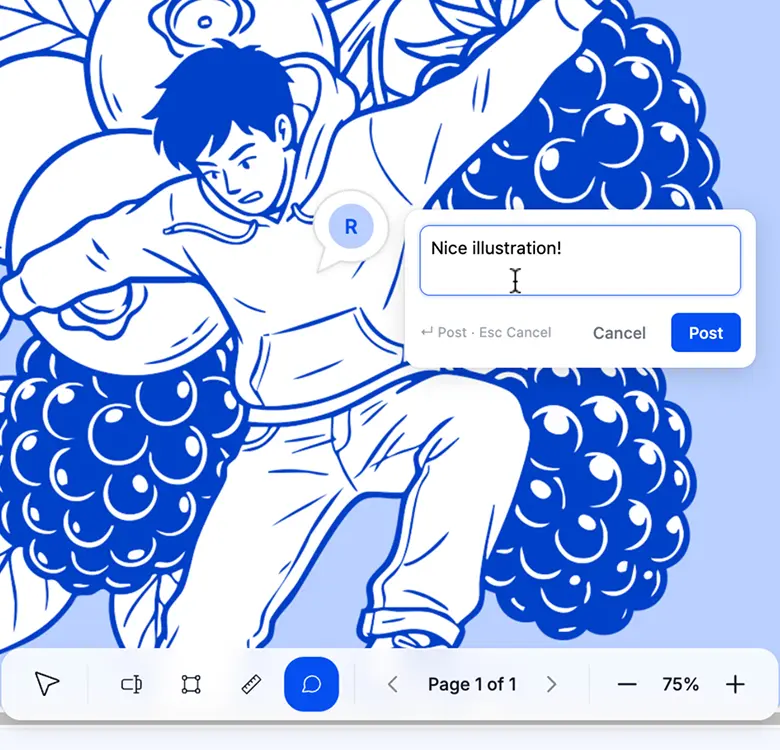Zoom out with the minus button

(627, 684)
